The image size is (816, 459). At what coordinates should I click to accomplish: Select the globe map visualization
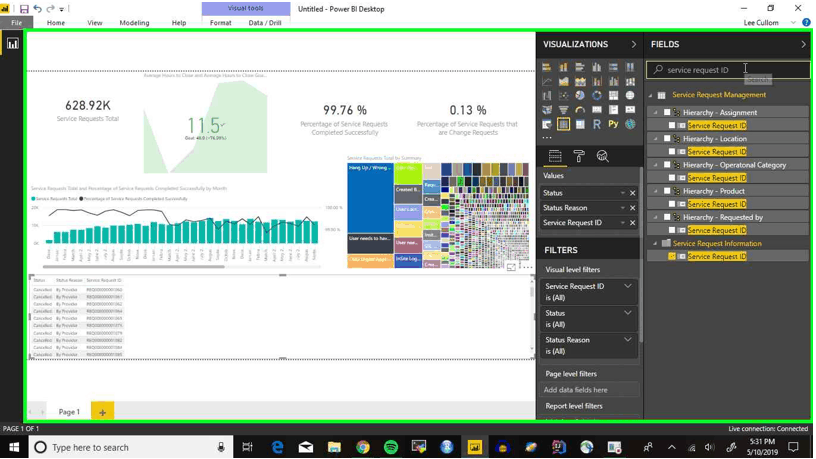[630, 96]
